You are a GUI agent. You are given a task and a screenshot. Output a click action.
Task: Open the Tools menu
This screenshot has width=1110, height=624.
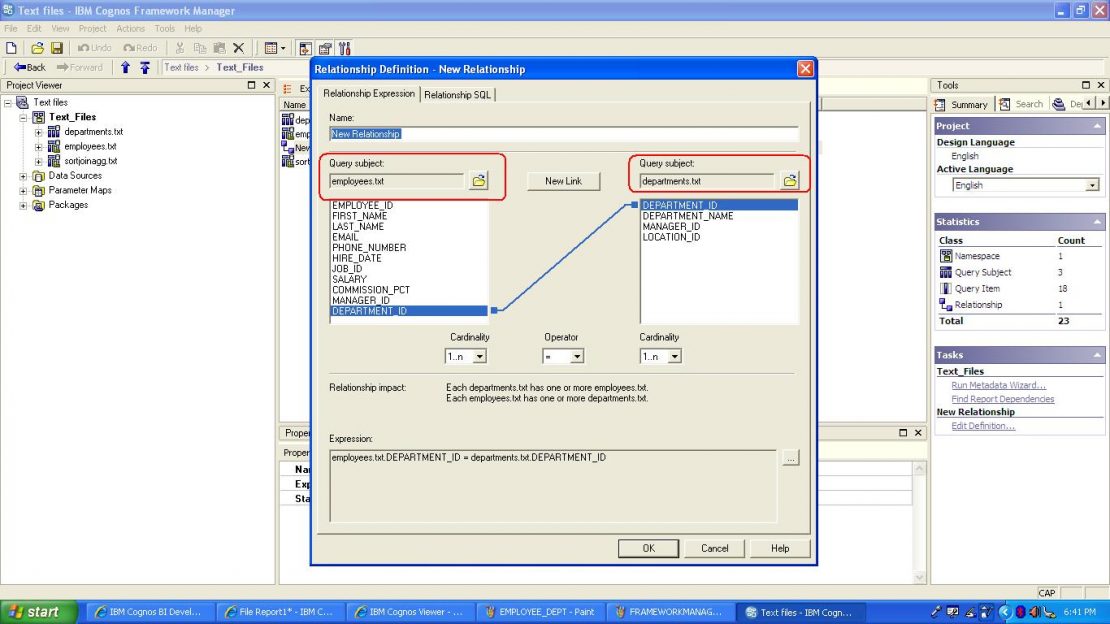(164, 28)
